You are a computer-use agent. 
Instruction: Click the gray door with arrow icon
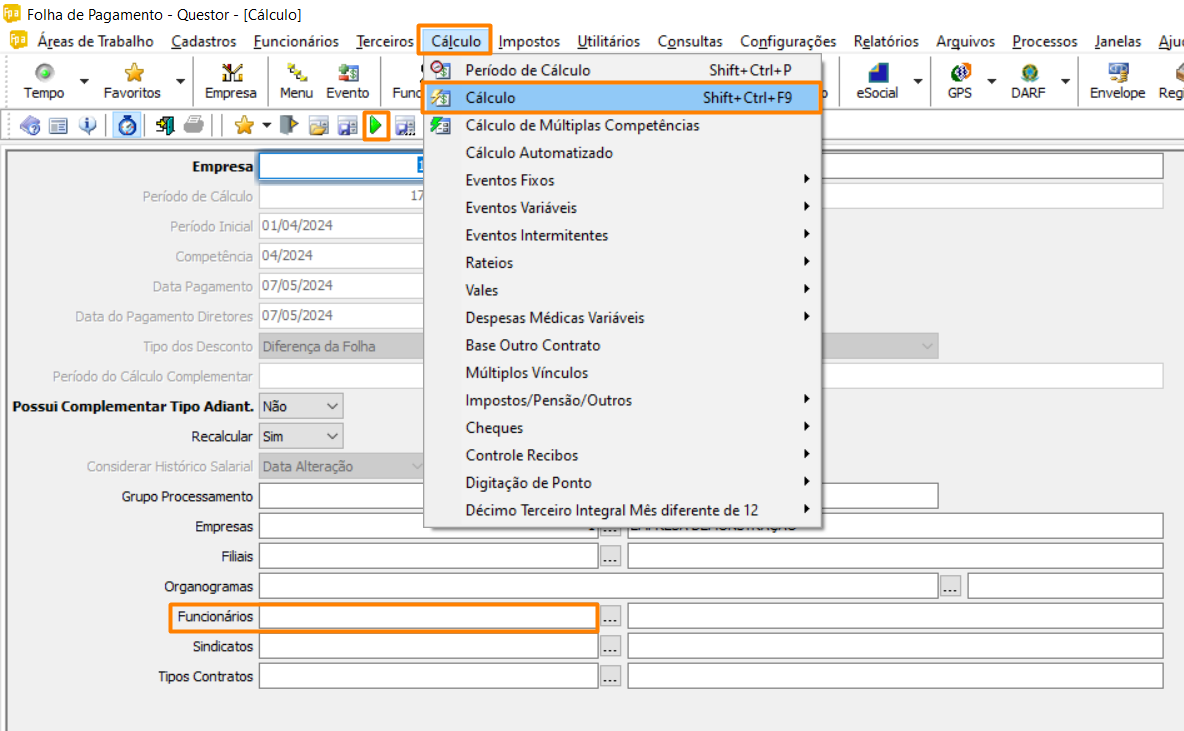(289, 125)
